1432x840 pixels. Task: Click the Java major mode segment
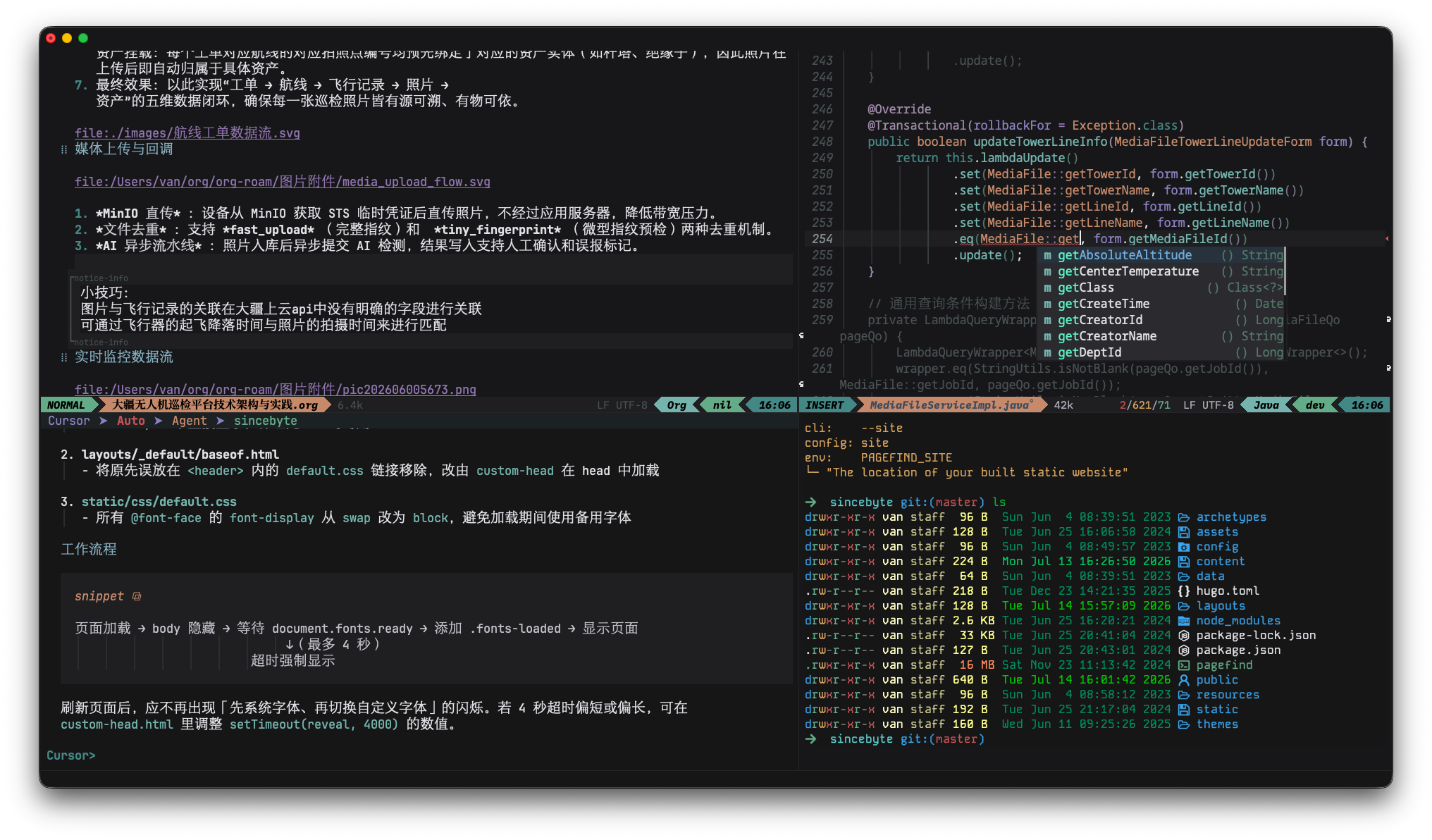tap(1266, 405)
